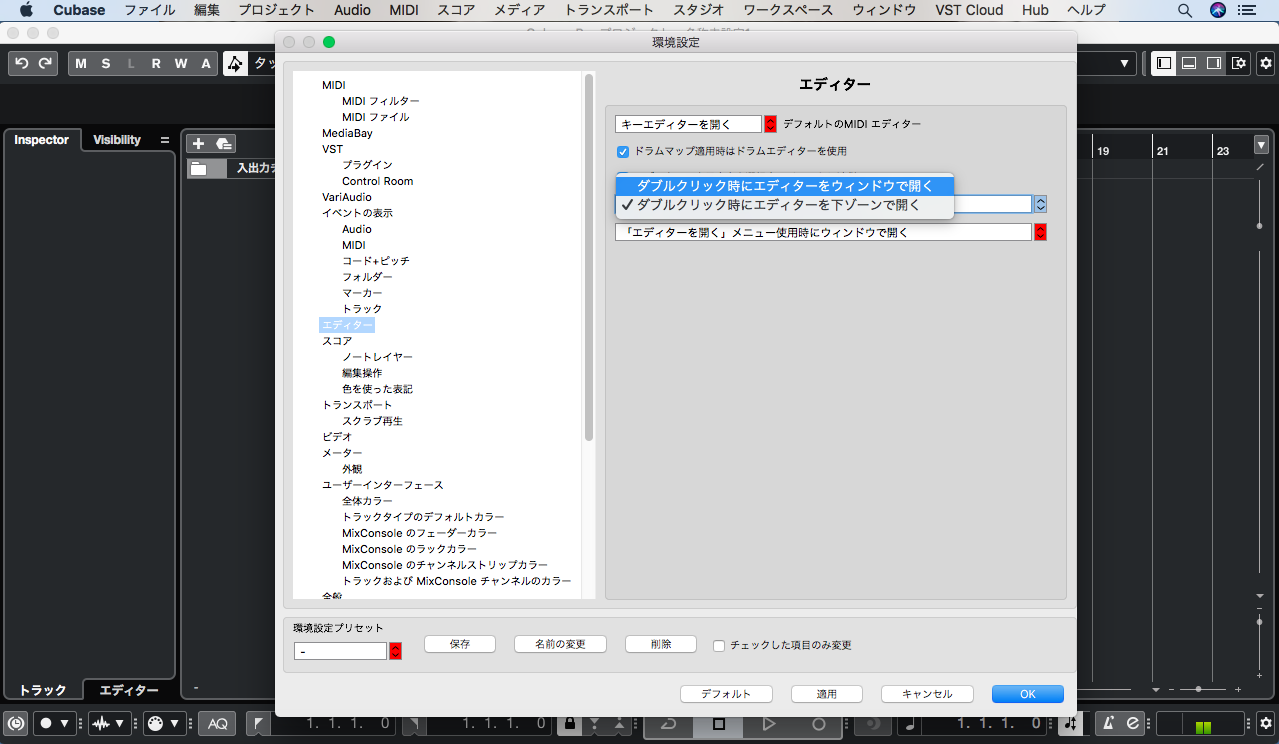Select MIDI フィルター in preferences tree
This screenshot has height=744, width=1279.
click(381, 101)
